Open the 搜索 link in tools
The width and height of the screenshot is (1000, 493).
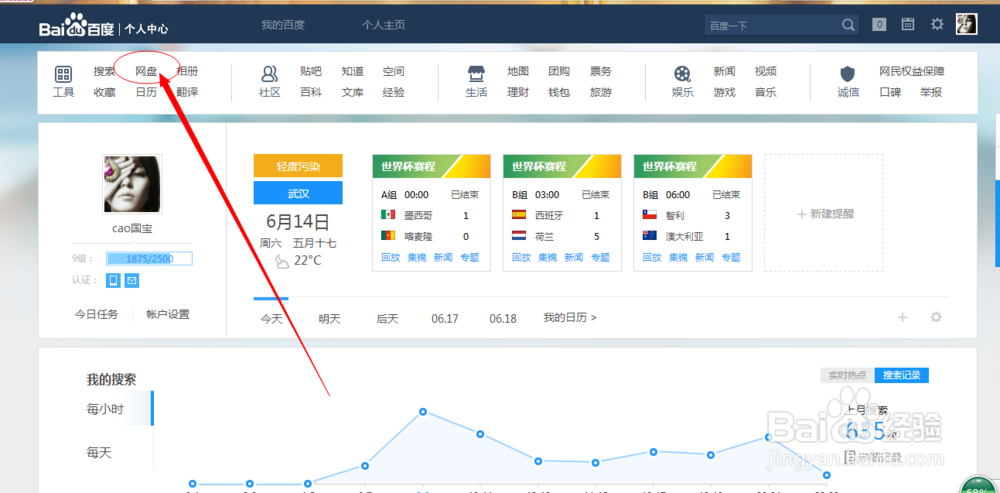click(104, 71)
